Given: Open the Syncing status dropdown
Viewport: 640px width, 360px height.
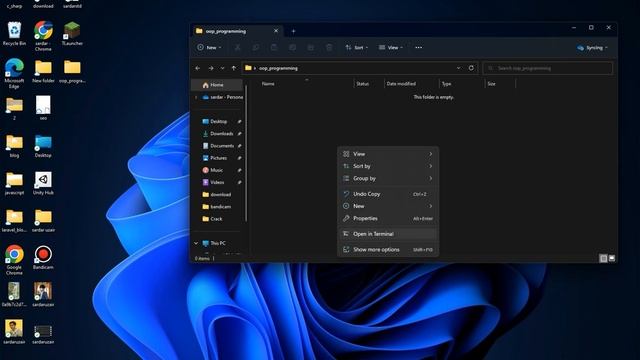Looking at the screenshot, I should pos(592,48).
